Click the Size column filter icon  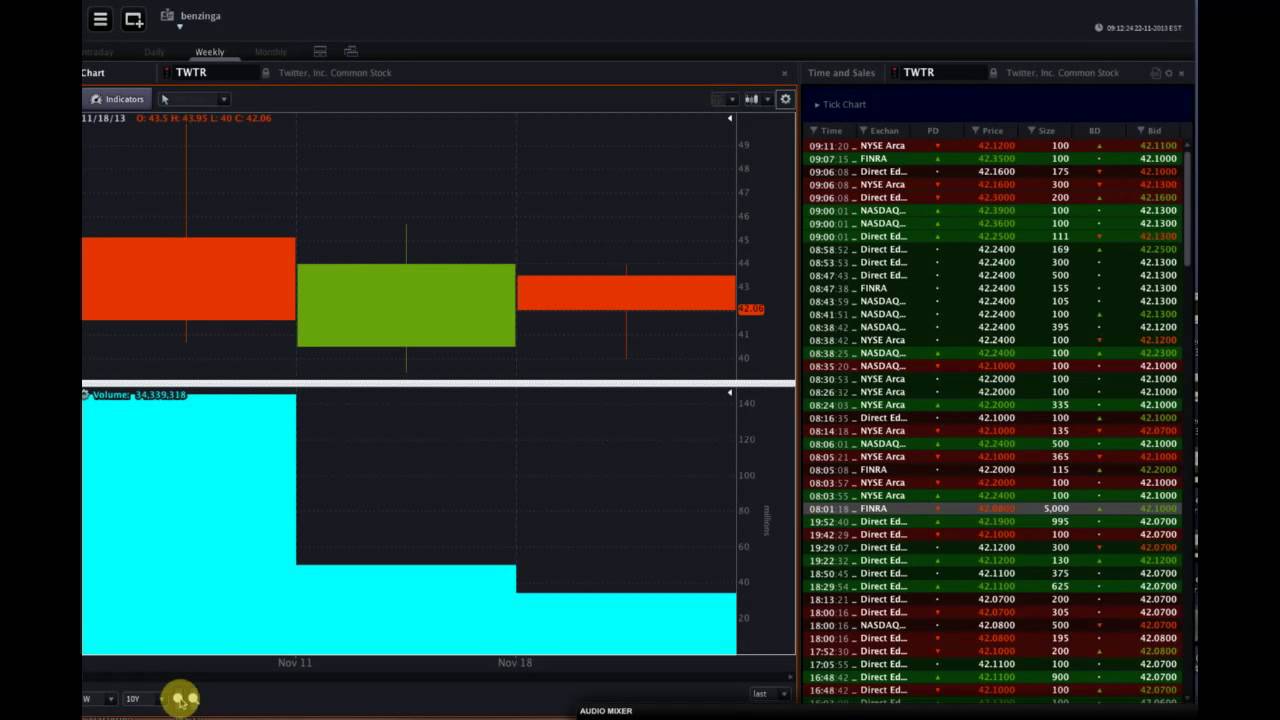[x=1030, y=131]
